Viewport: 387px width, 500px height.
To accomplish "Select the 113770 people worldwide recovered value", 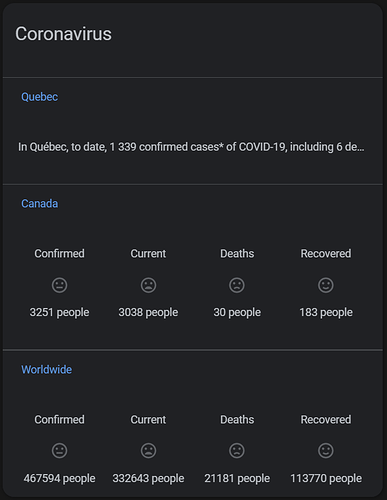I will pos(326,478).
